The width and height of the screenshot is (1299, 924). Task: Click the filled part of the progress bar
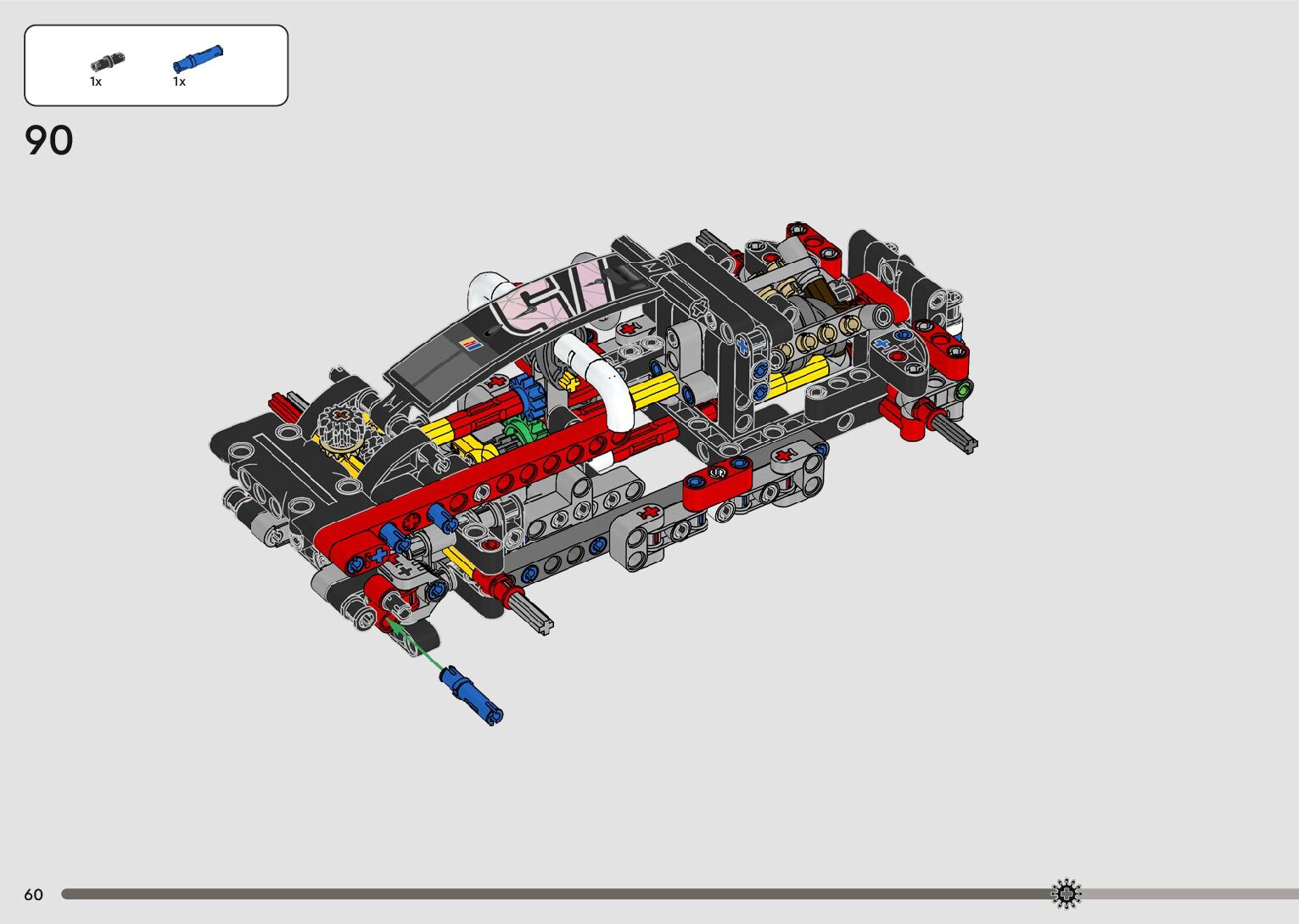point(552,893)
